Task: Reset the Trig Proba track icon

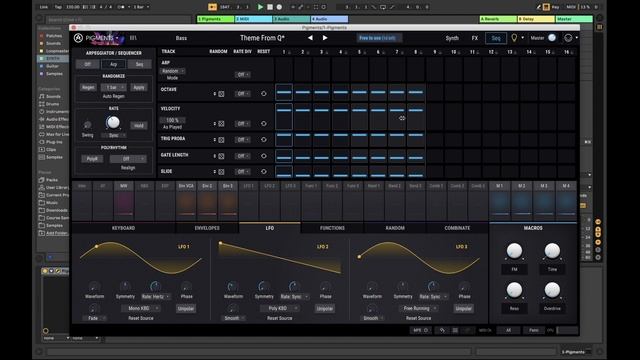Action: [x=264, y=140]
